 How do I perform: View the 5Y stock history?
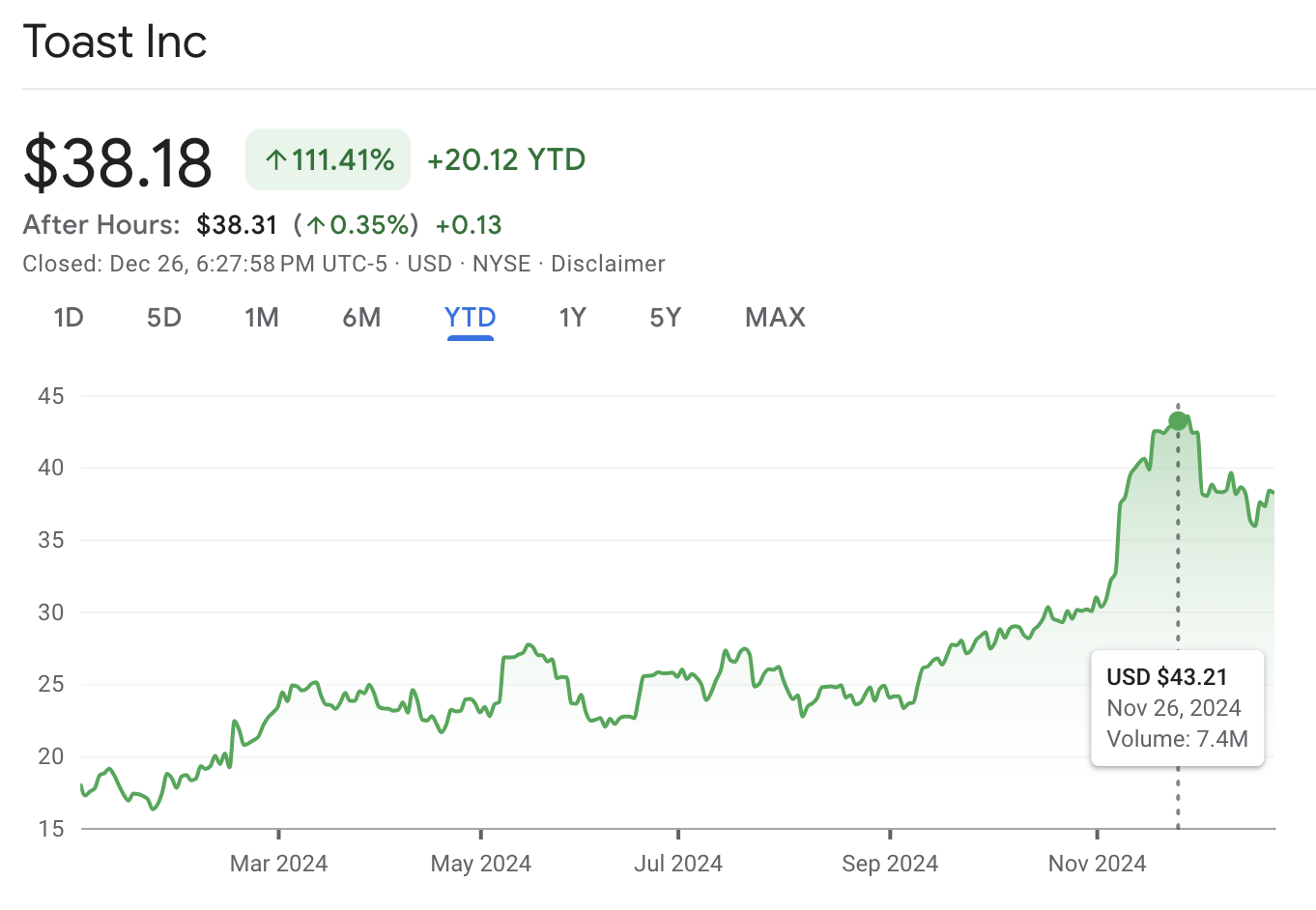click(665, 317)
